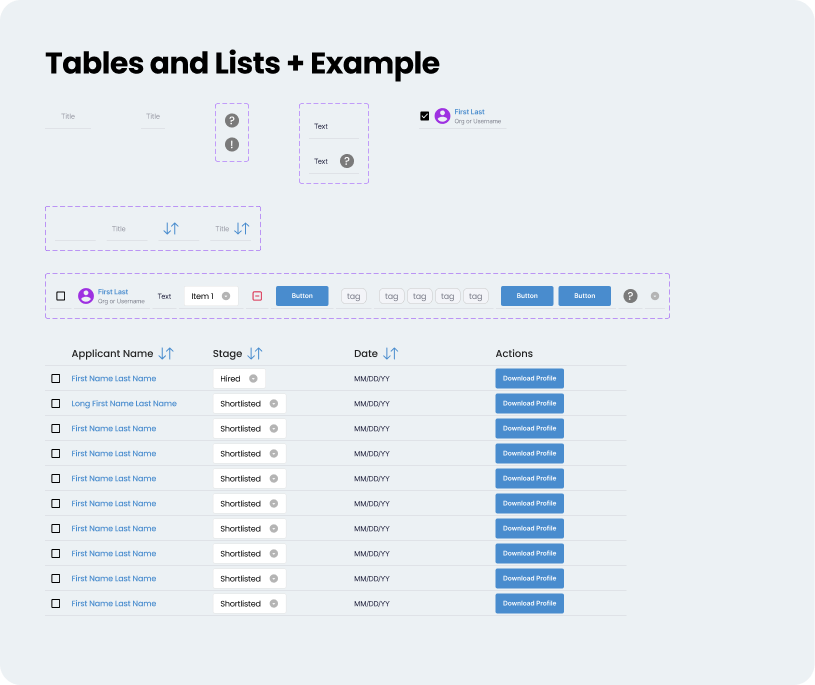
Task: Open the Item 1 dropdown
Action: pyautogui.click(x=225, y=295)
